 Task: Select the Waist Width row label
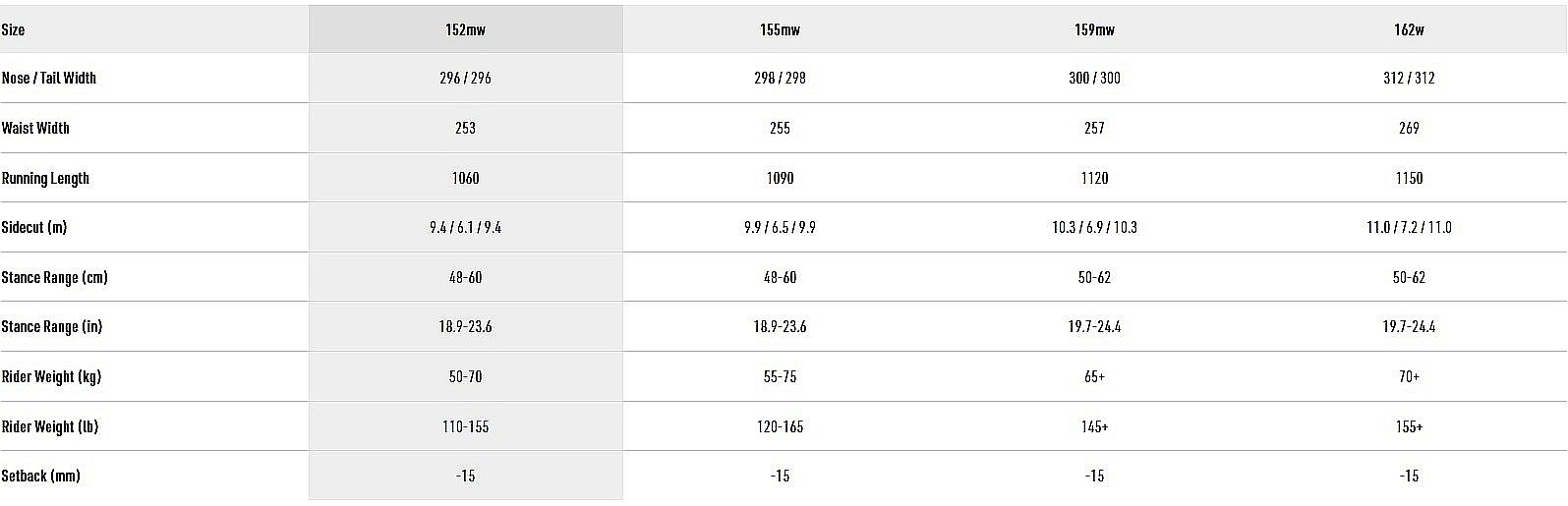tap(35, 128)
